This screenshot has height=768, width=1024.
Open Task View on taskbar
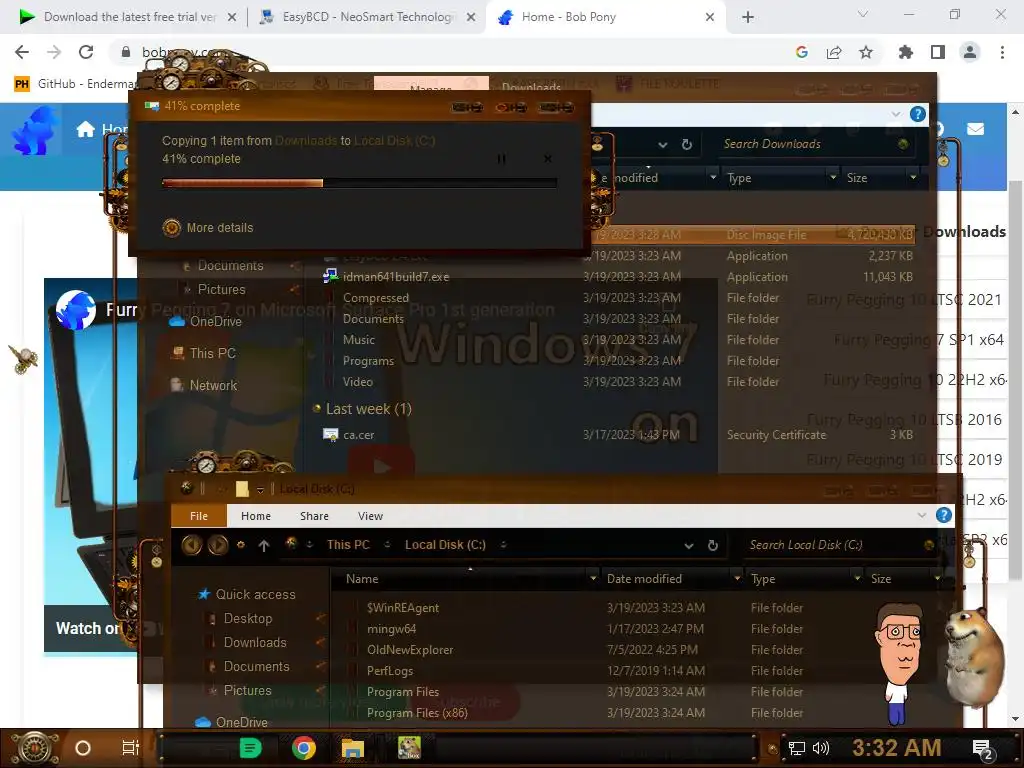click(131, 748)
